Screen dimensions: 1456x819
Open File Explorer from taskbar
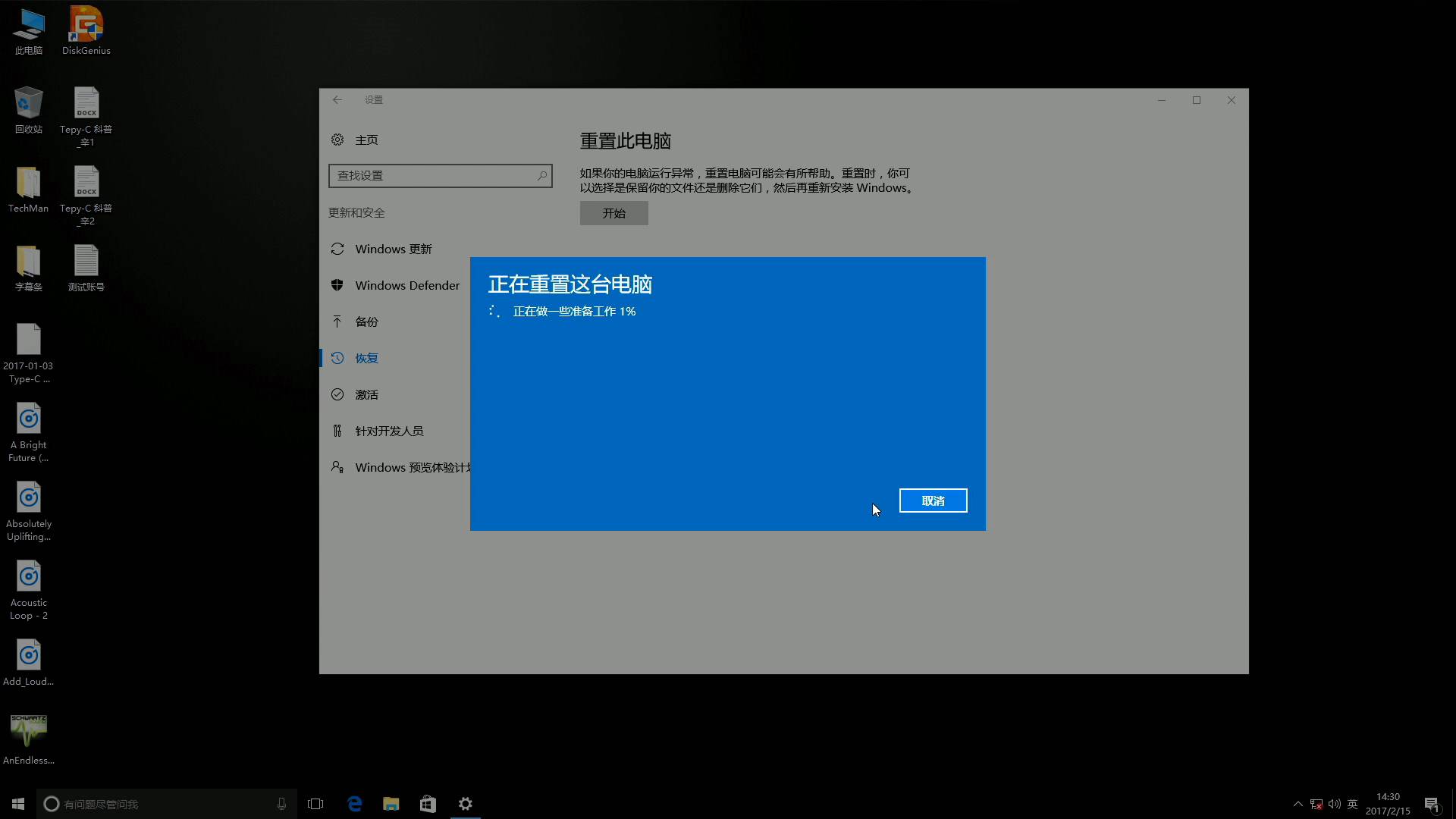click(391, 803)
